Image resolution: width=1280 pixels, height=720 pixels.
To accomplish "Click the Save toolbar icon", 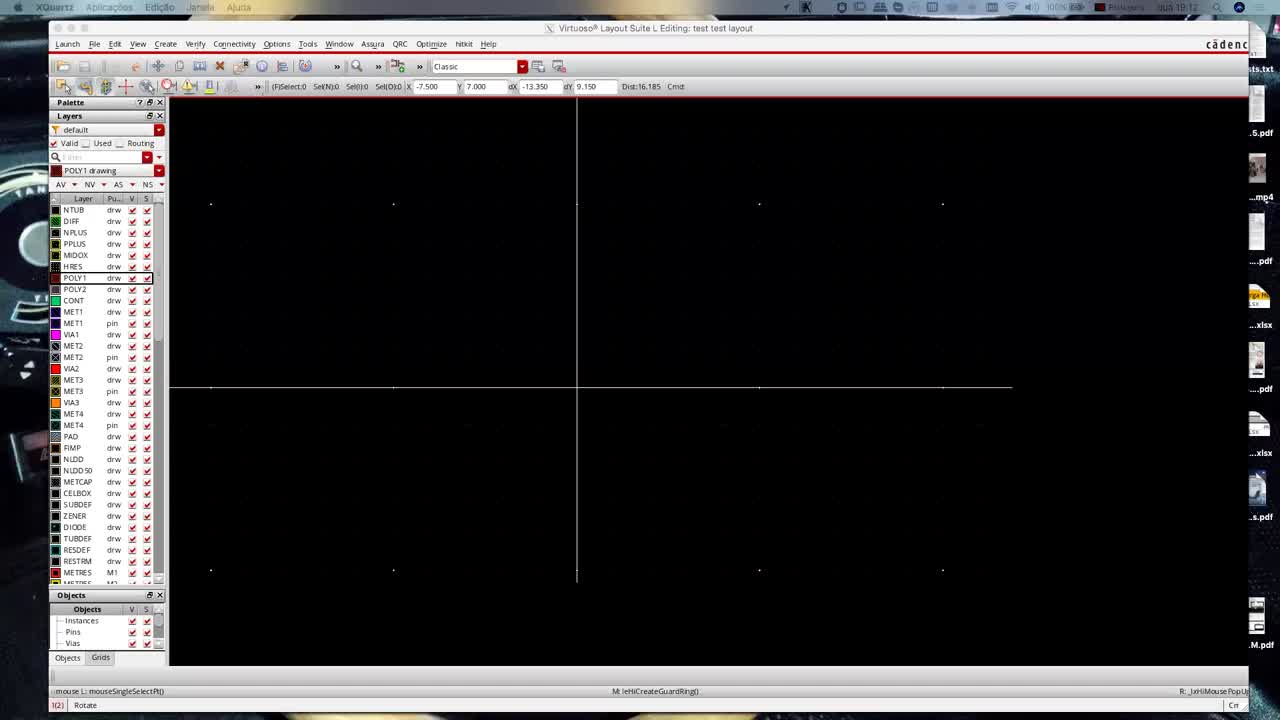I will [x=84, y=66].
